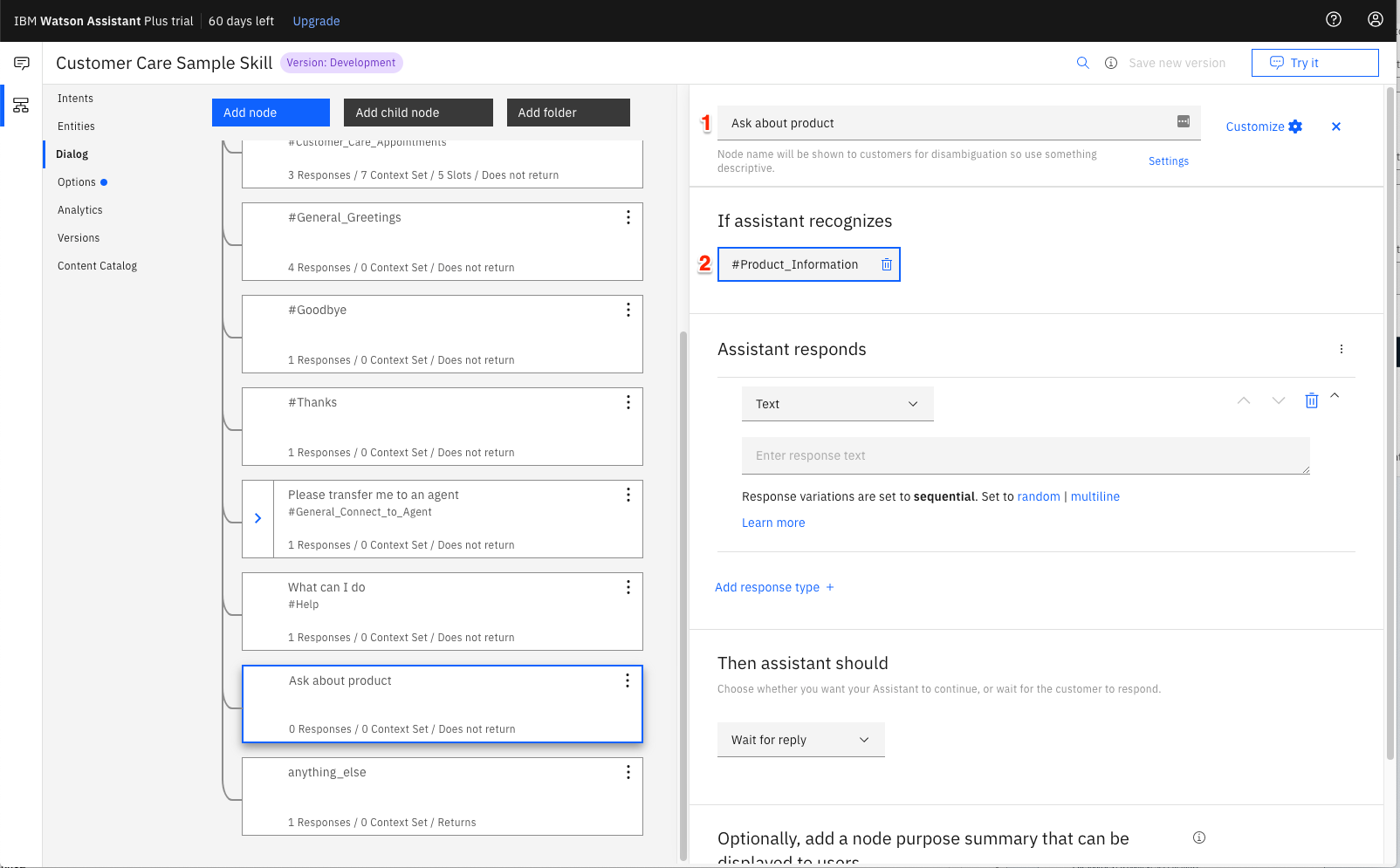Click the node name options icon
1400x868 pixels.
[1184, 122]
